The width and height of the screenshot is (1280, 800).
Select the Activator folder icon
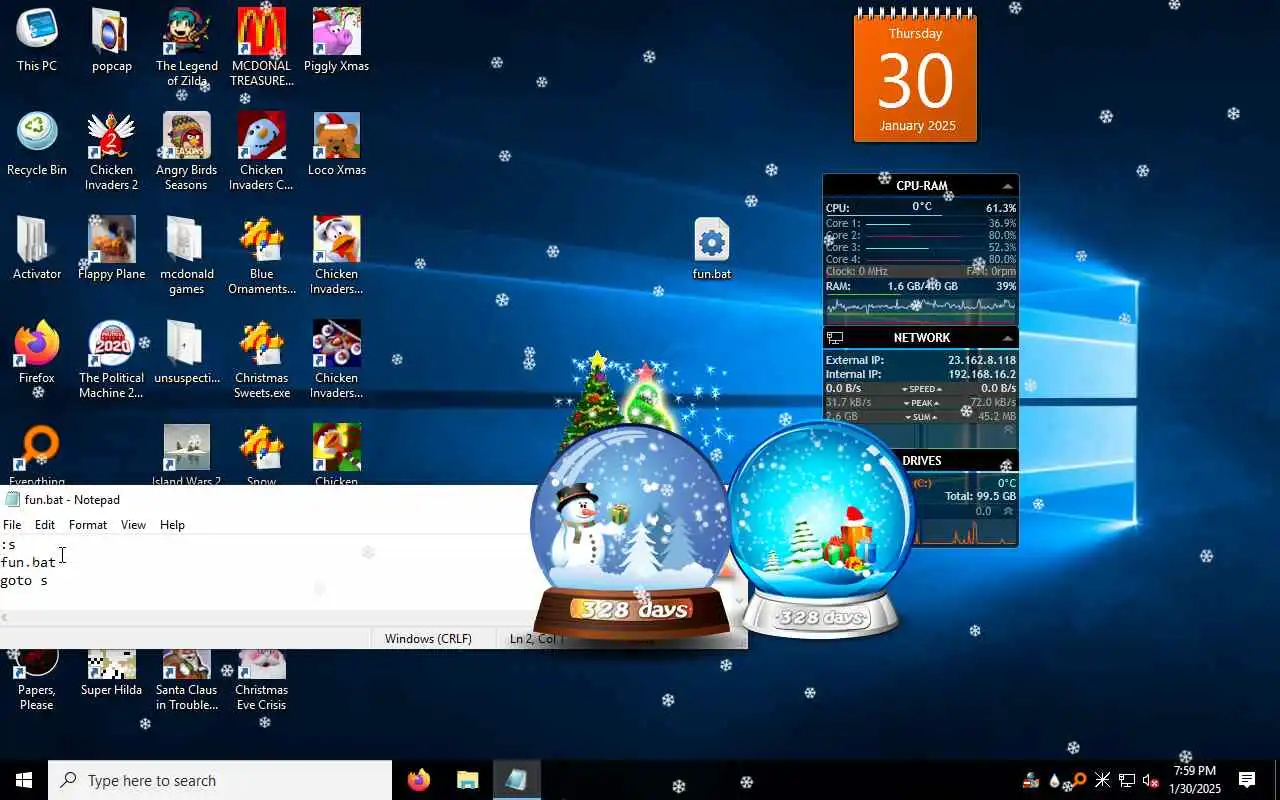(37, 248)
